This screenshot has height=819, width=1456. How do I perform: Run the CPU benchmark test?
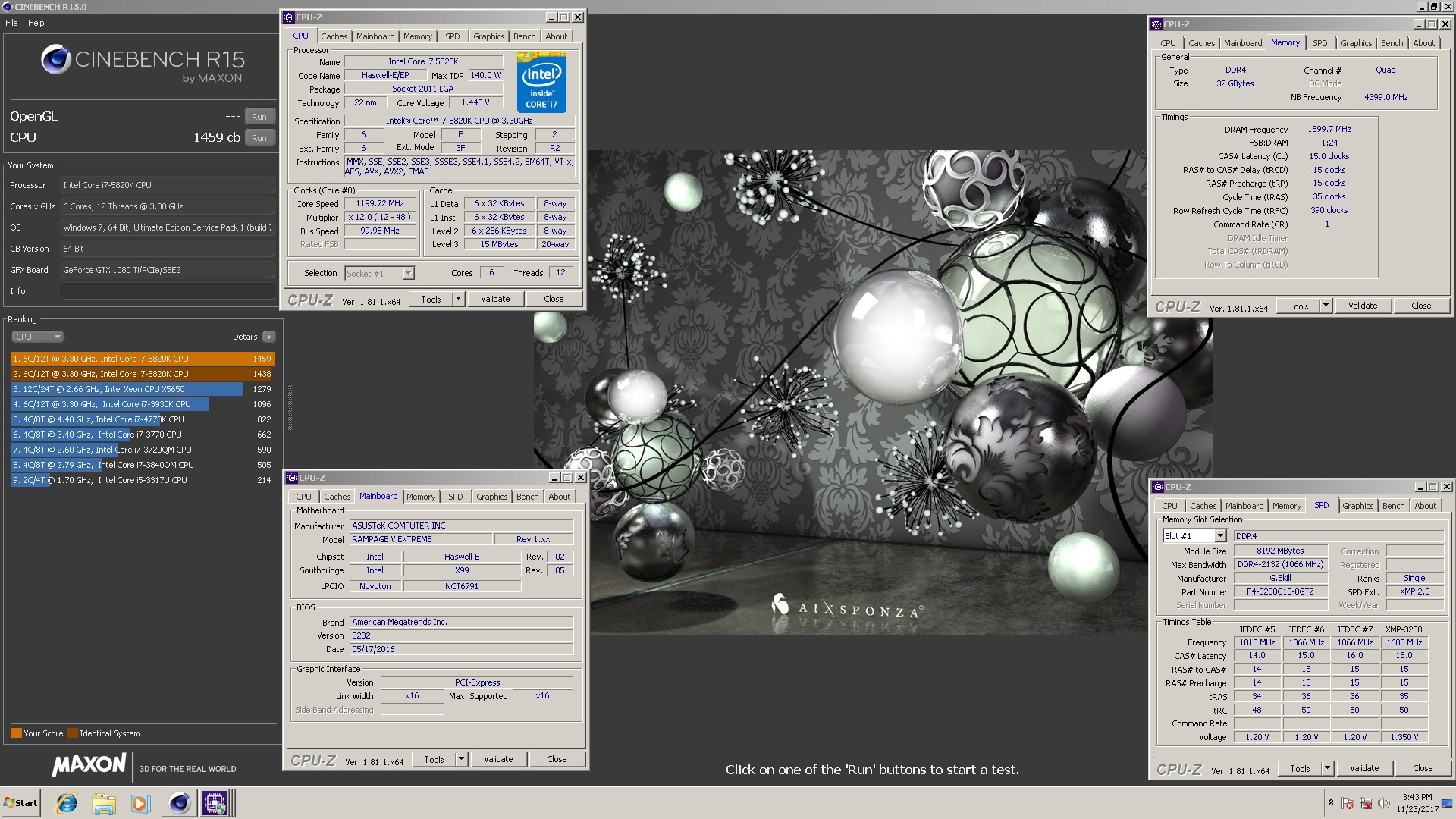[x=259, y=138]
